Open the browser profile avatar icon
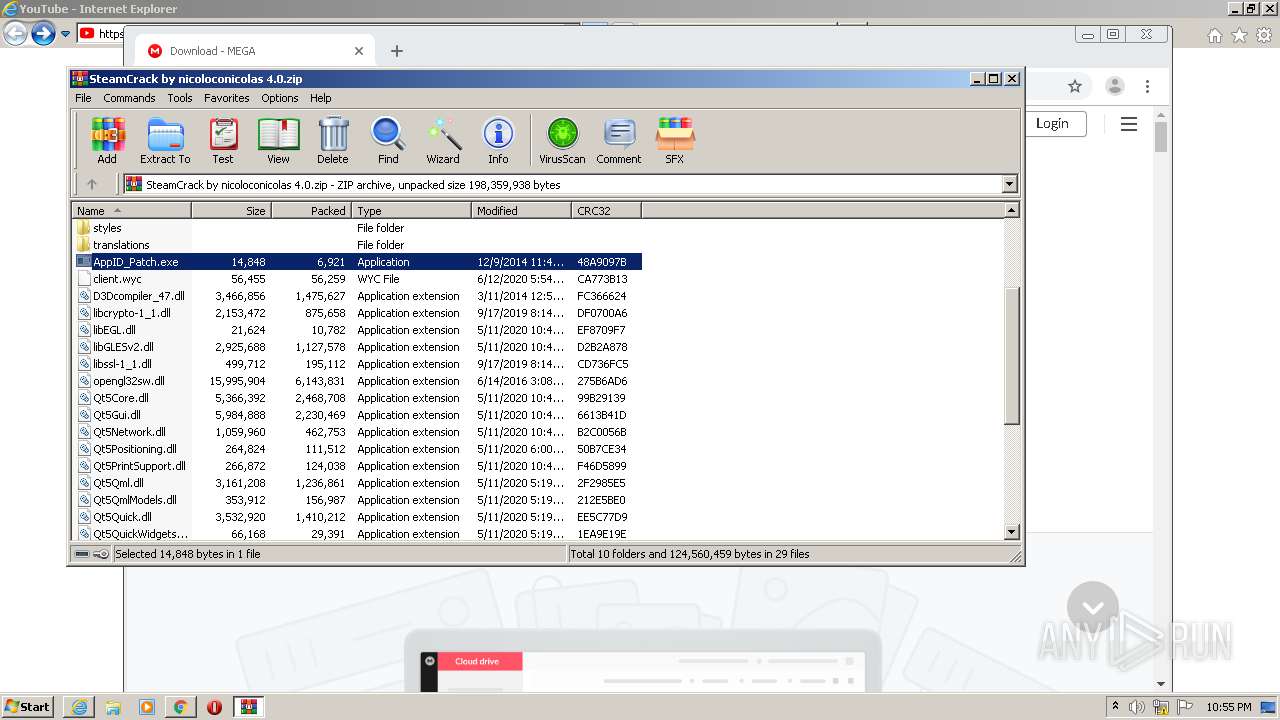Viewport: 1280px width, 720px height. coord(1115,87)
